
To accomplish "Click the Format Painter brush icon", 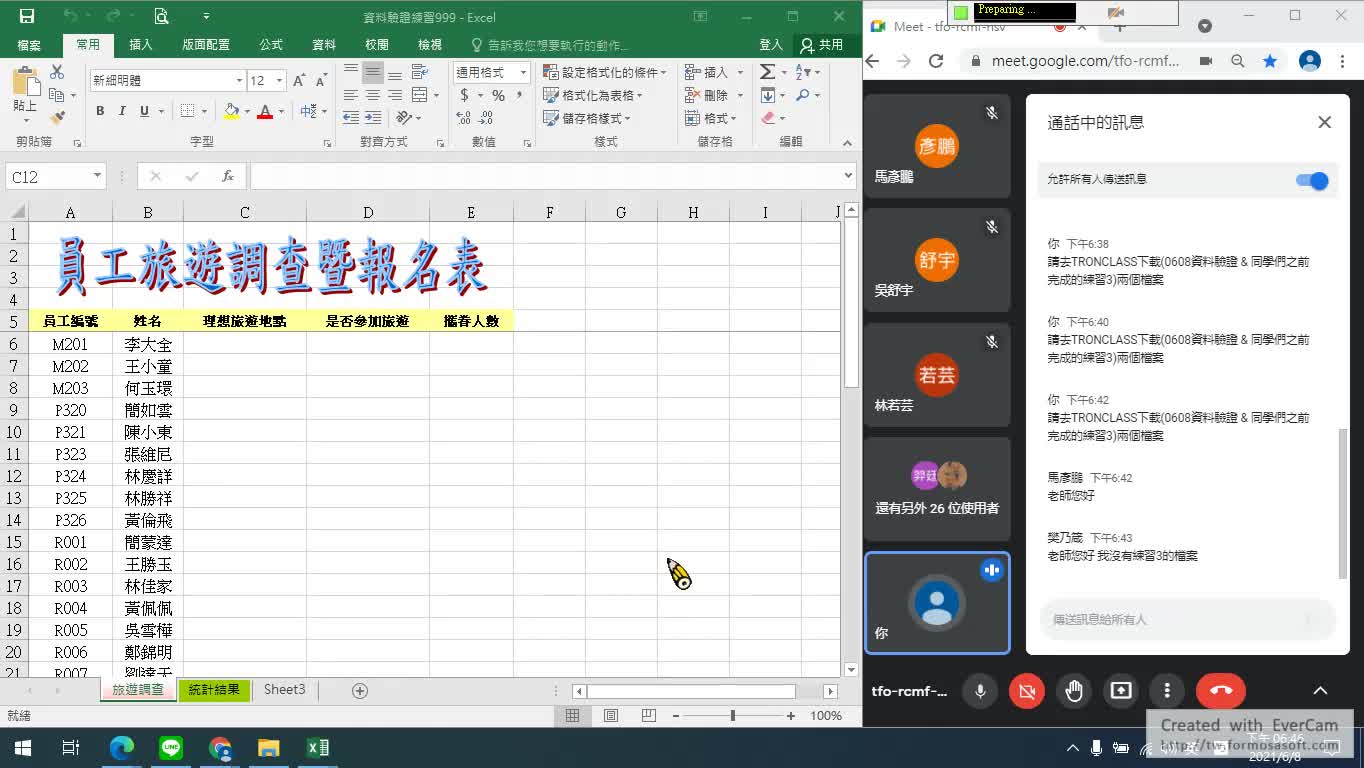I will tap(57, 117).
